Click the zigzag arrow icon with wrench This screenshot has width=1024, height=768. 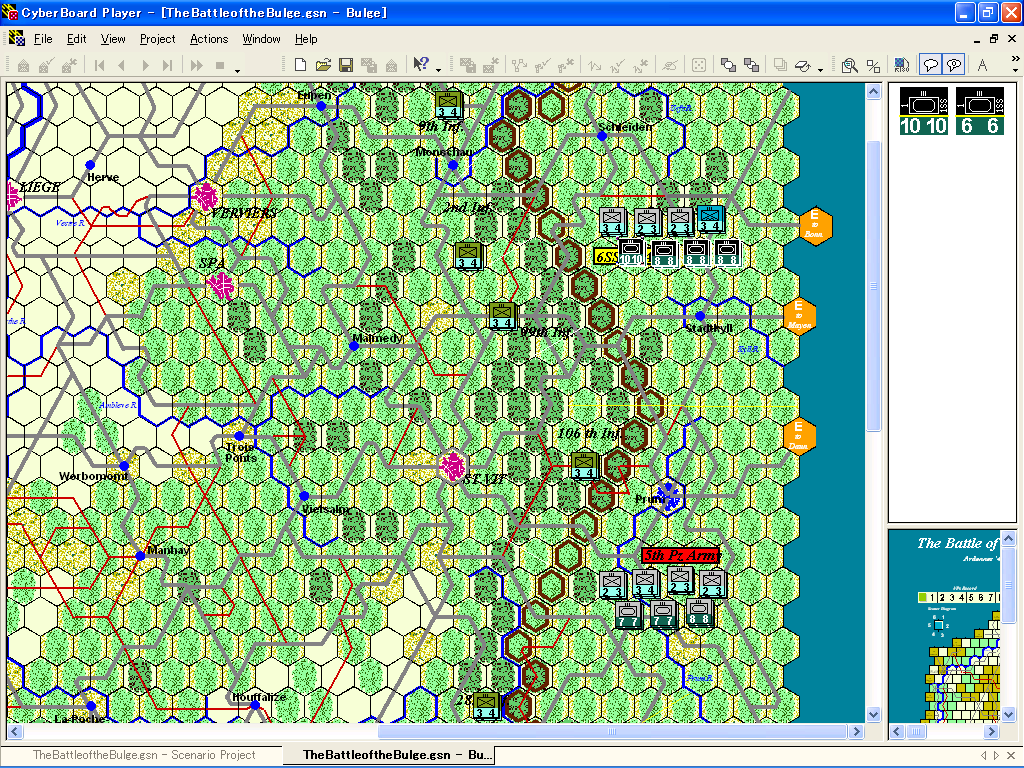click(x=641, y=65)
